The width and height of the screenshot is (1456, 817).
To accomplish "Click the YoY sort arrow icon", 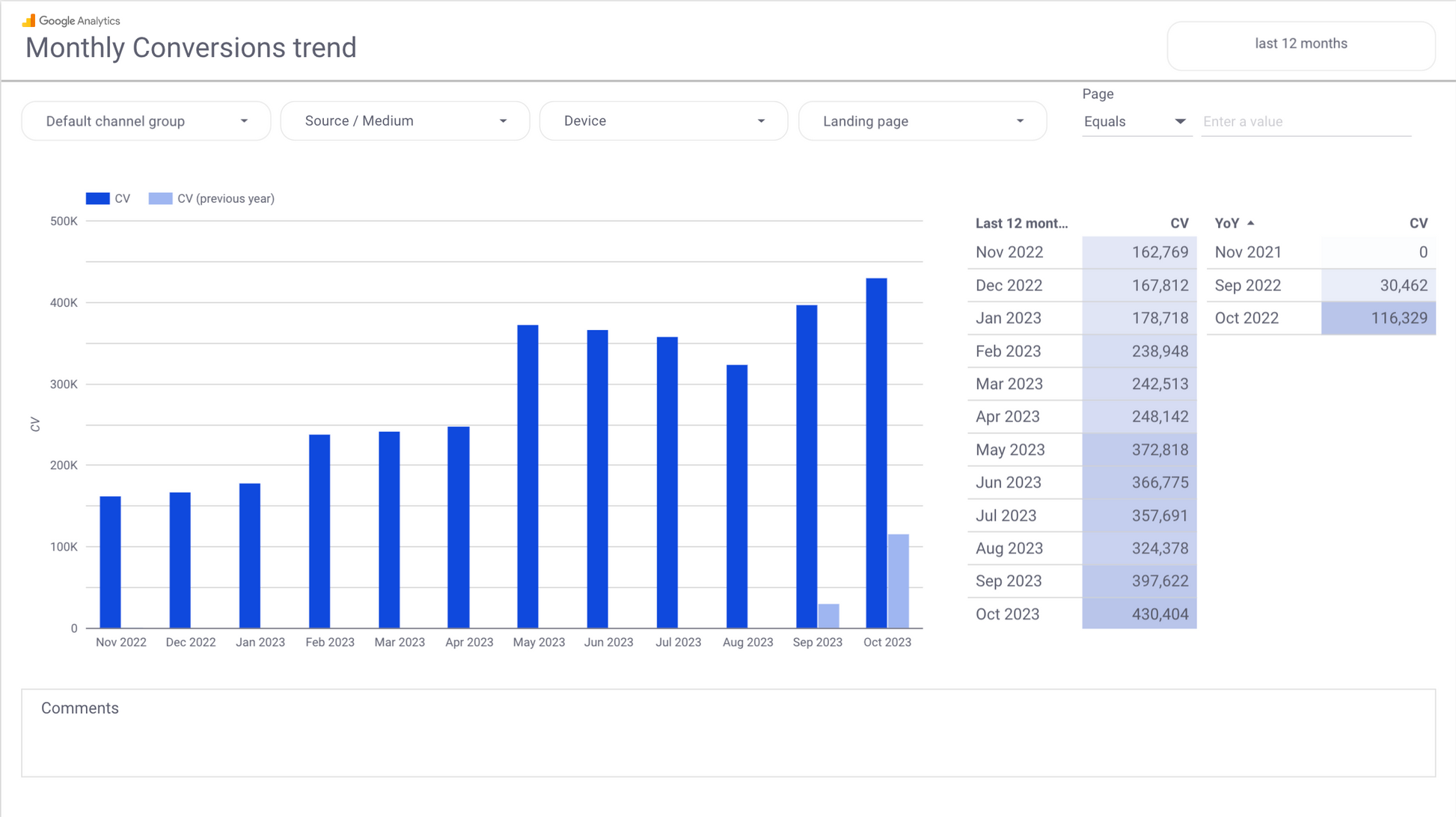I will coord(1251,223).
